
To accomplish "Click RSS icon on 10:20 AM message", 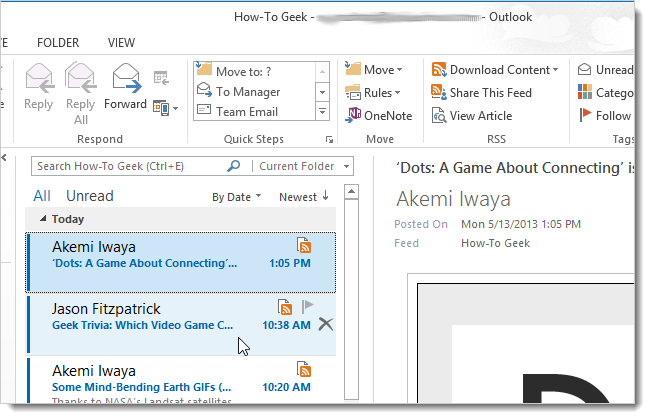I will pyautogui.click(x=304, y=369).
